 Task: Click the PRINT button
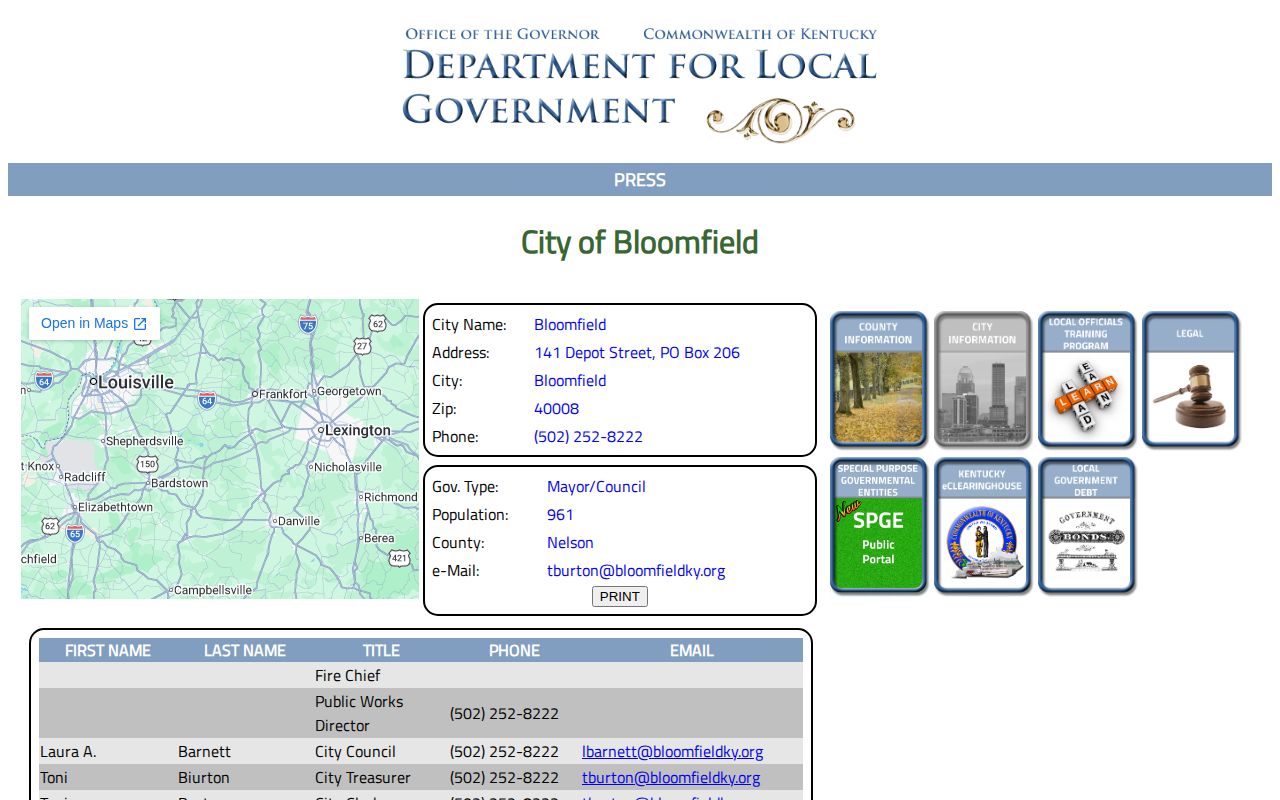(x=620, y=597)
